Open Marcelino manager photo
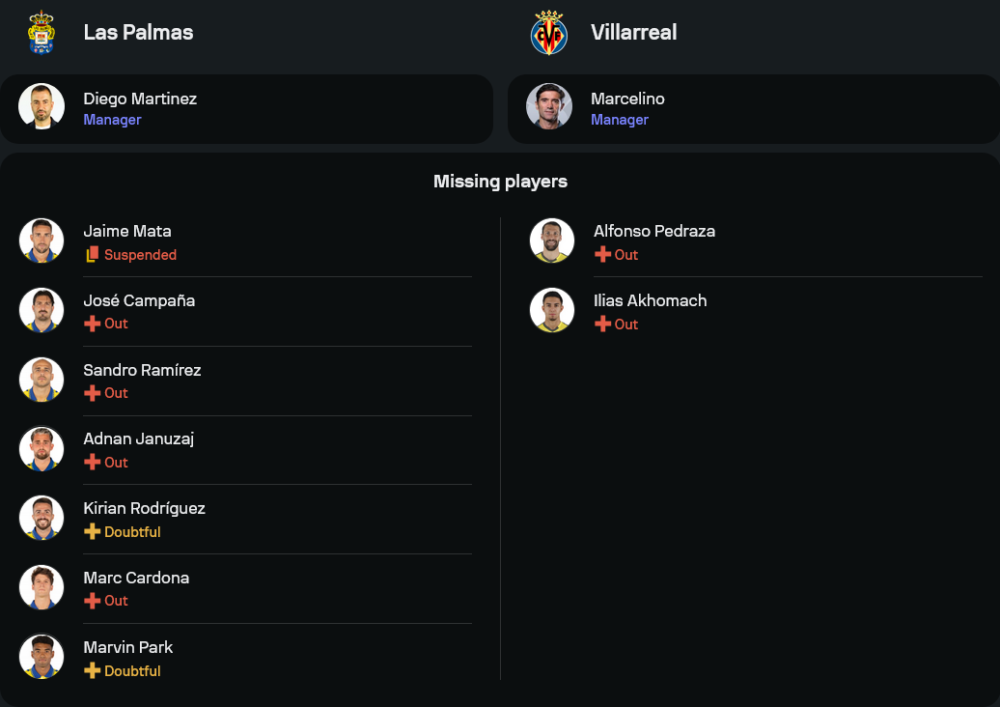This screenshot has width=1000, height=707. pos(549,107)
